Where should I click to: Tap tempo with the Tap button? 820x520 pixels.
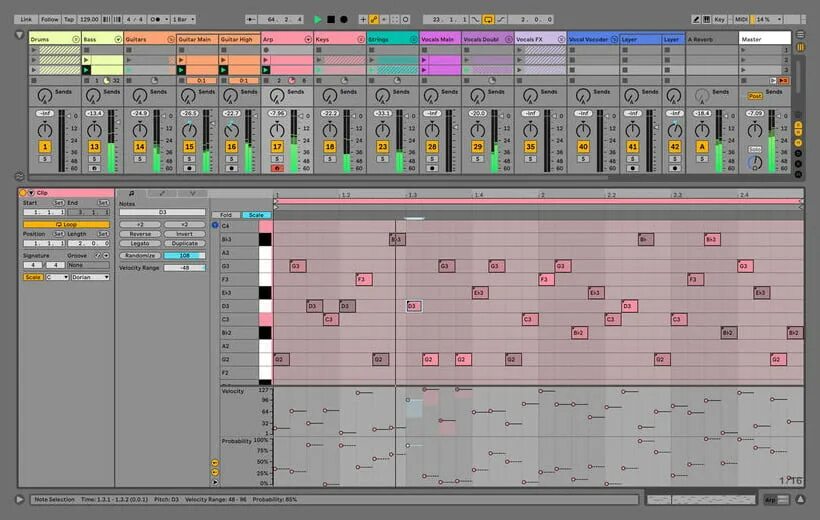(x=69, y=19)
